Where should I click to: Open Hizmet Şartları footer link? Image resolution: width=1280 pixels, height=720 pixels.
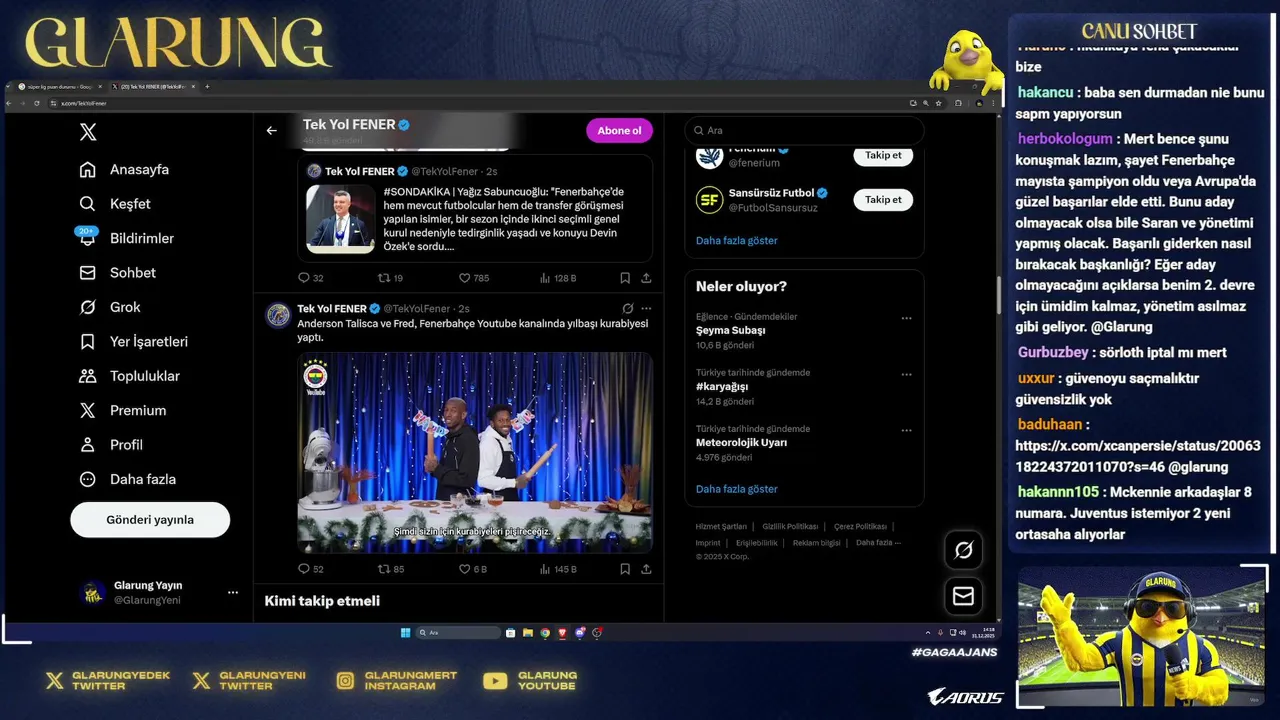tap(721, 526)
